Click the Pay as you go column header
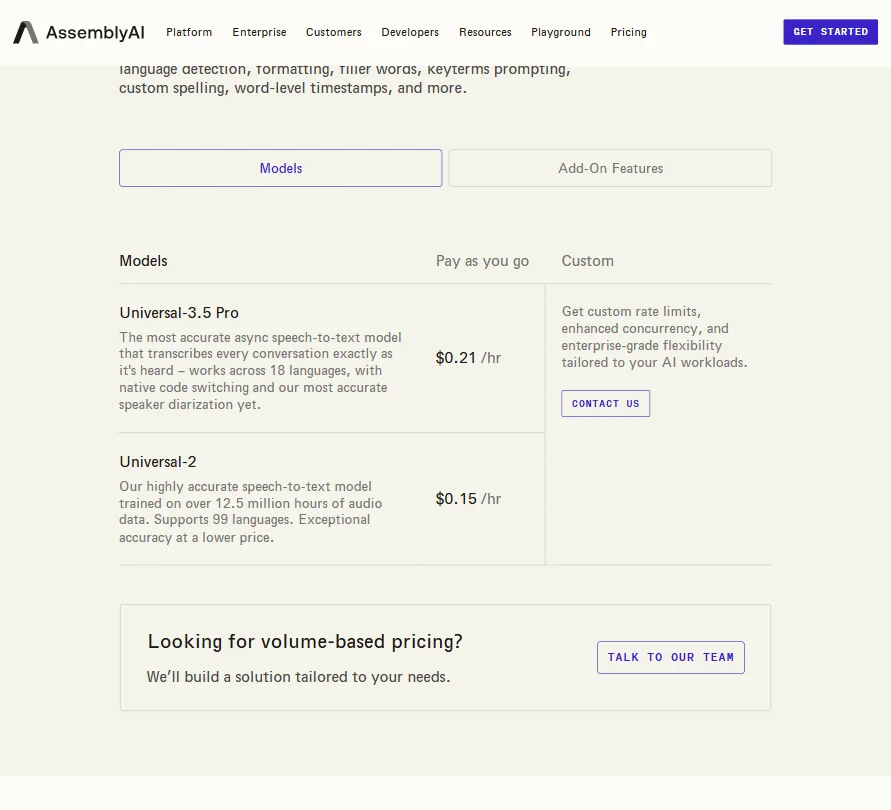This screenshot has width=891, height=810. (482, 261)
